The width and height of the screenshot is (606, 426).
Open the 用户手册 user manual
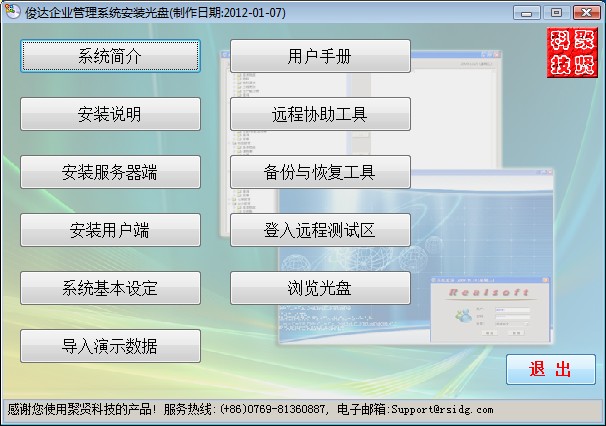[320, 56]
